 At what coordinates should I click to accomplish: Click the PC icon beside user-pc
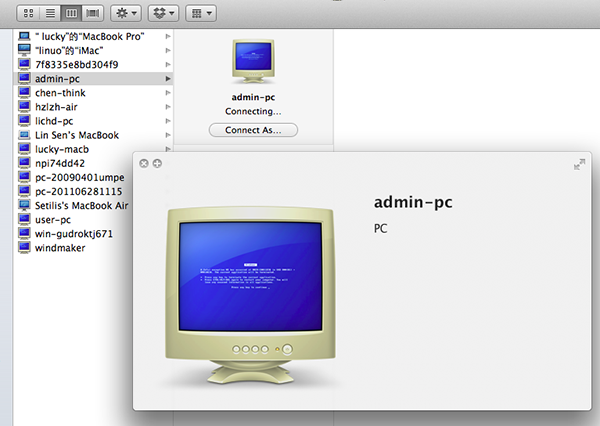pos(24,220)
